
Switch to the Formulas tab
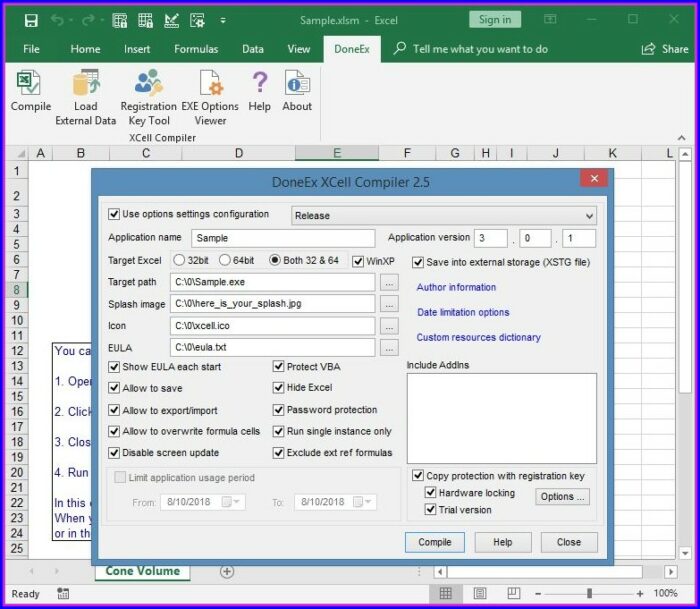196,49
